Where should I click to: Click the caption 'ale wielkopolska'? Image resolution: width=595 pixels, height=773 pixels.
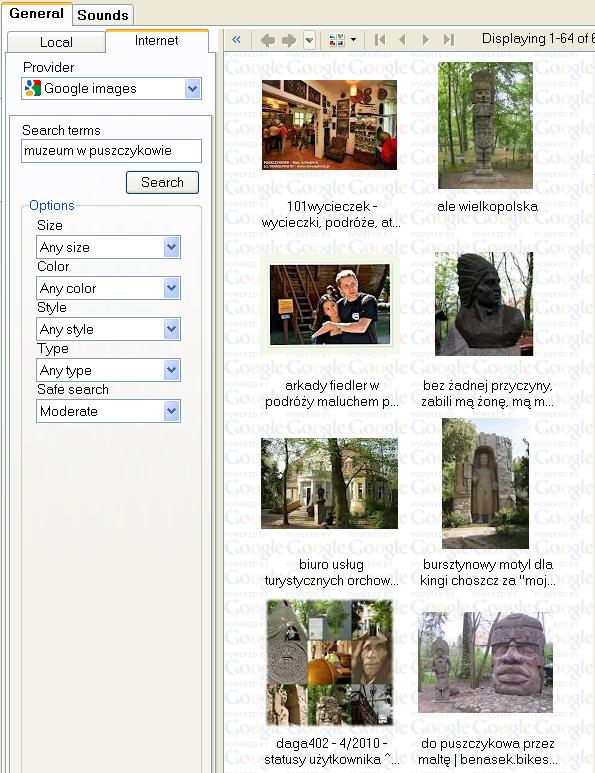[x=487, y=207]
